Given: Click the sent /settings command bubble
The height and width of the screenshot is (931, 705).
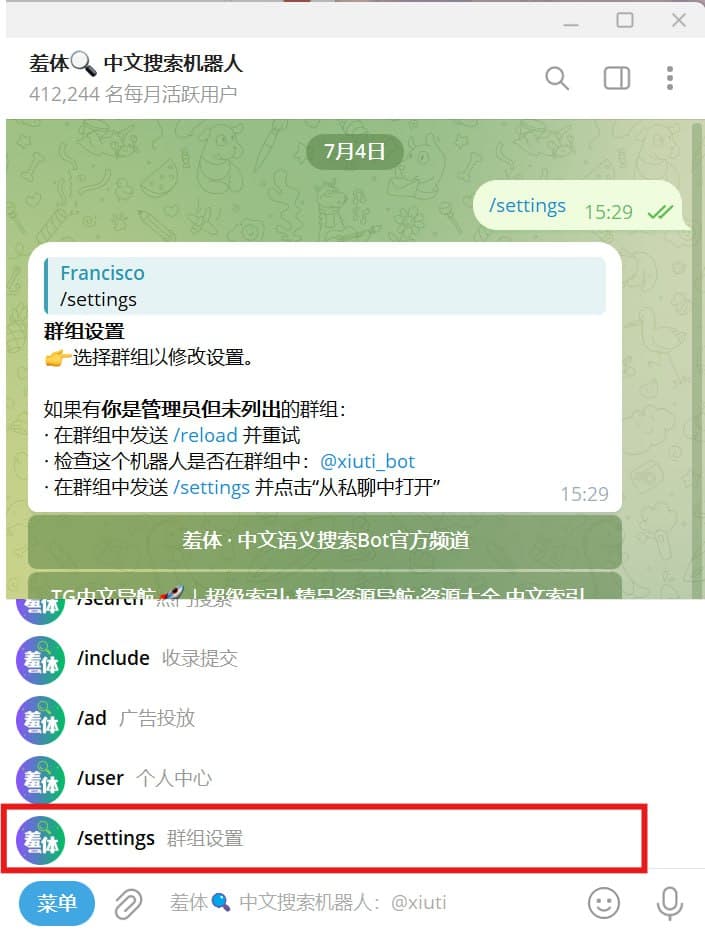Looking at the screenshot, I should pos(581,205).
